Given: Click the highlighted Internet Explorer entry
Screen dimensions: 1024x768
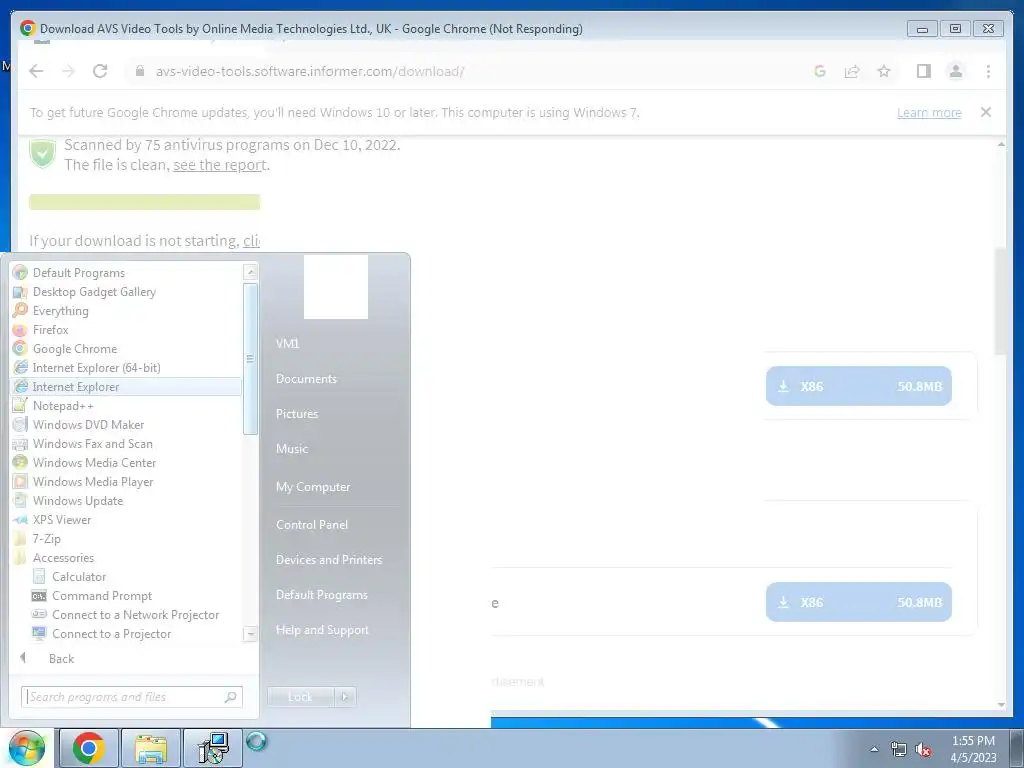Looking at the screenshot, I should pyautogui.click(x=126, y=386).
